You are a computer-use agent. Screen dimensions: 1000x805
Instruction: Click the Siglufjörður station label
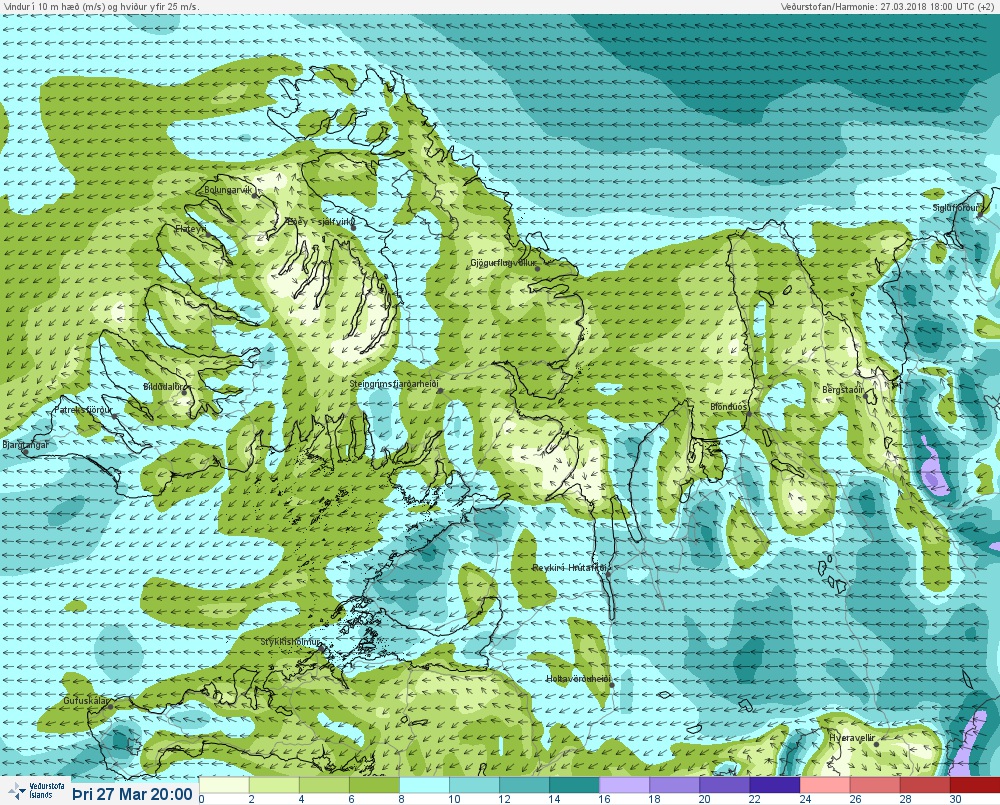click(955, 208)
